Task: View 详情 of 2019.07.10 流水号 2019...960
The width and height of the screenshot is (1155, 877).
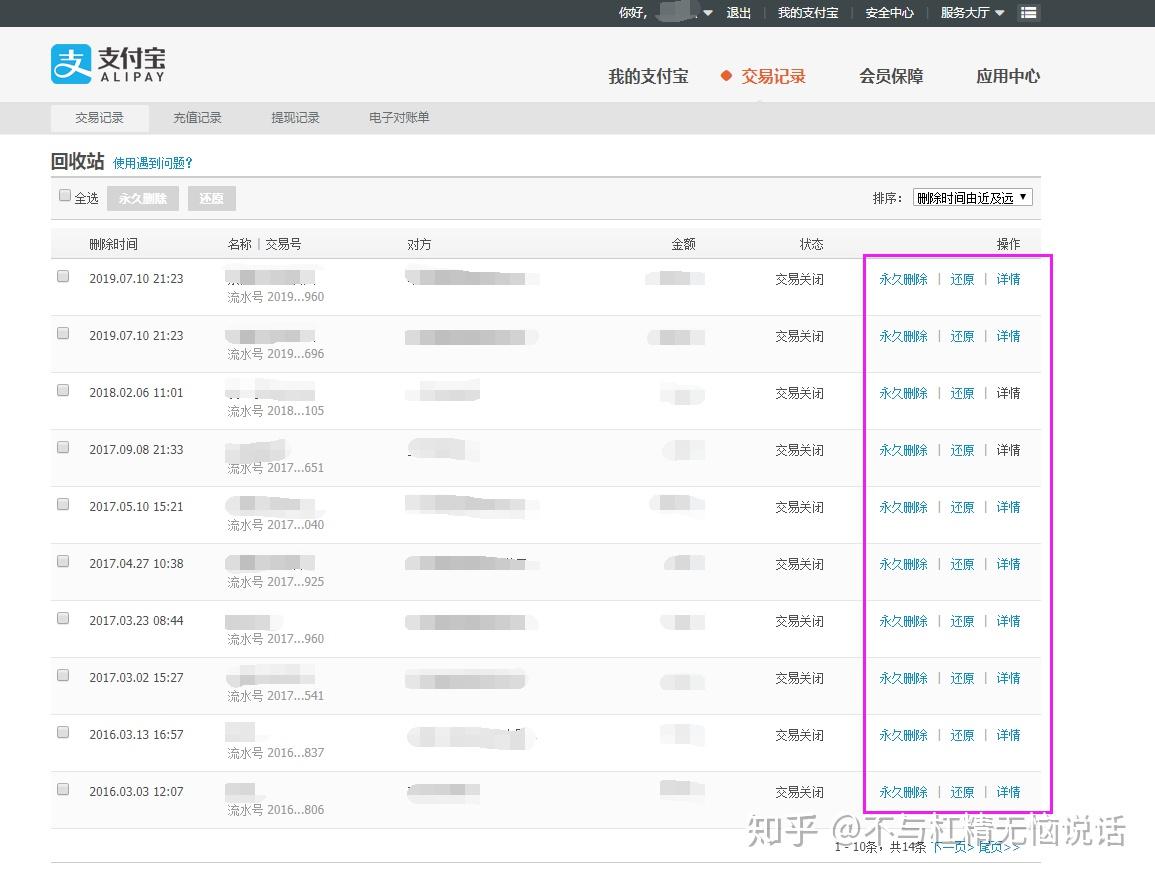Action: click(x=1008, y=279)
